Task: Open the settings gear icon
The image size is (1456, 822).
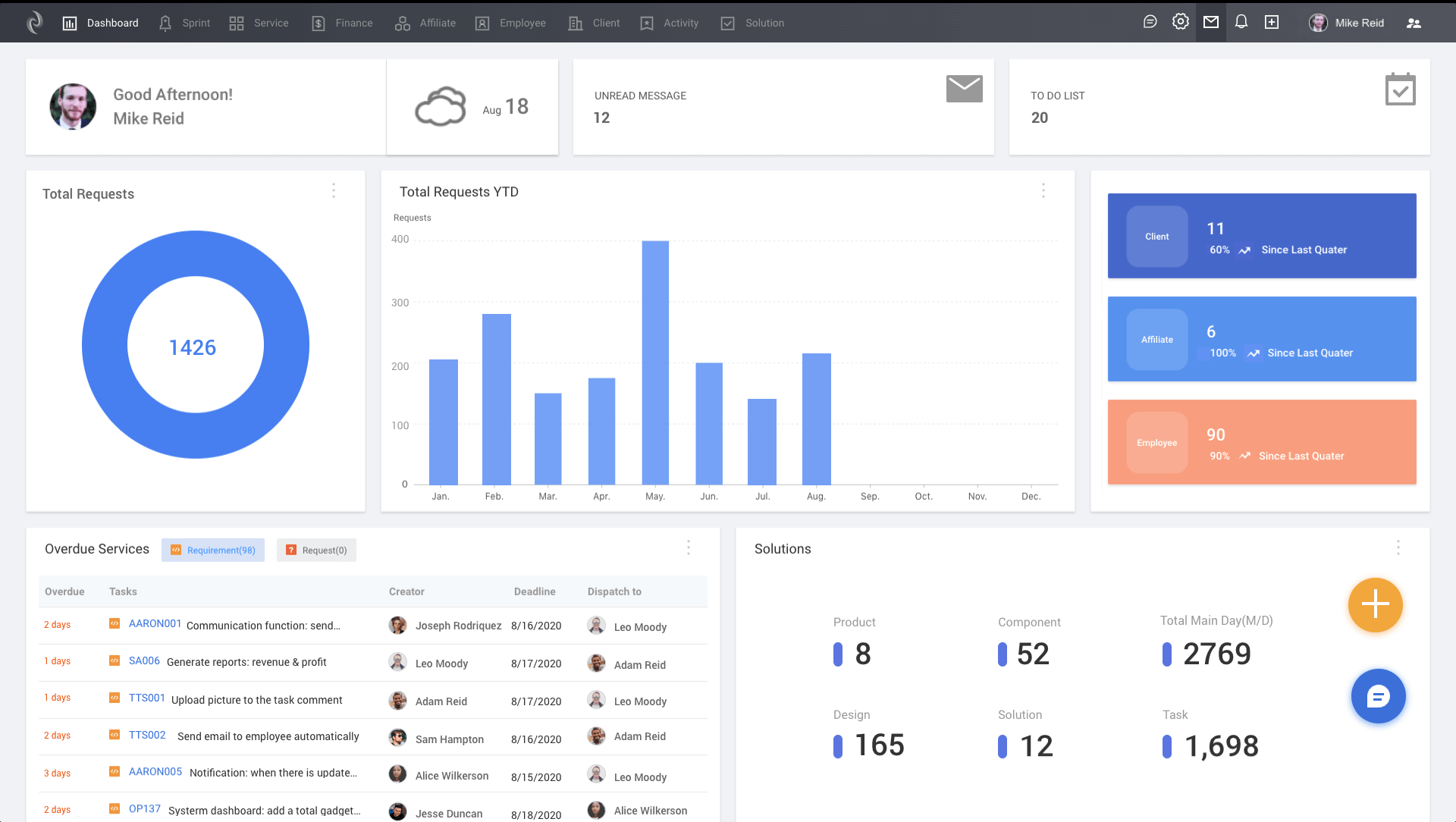Action: (x=1180, y=22)
